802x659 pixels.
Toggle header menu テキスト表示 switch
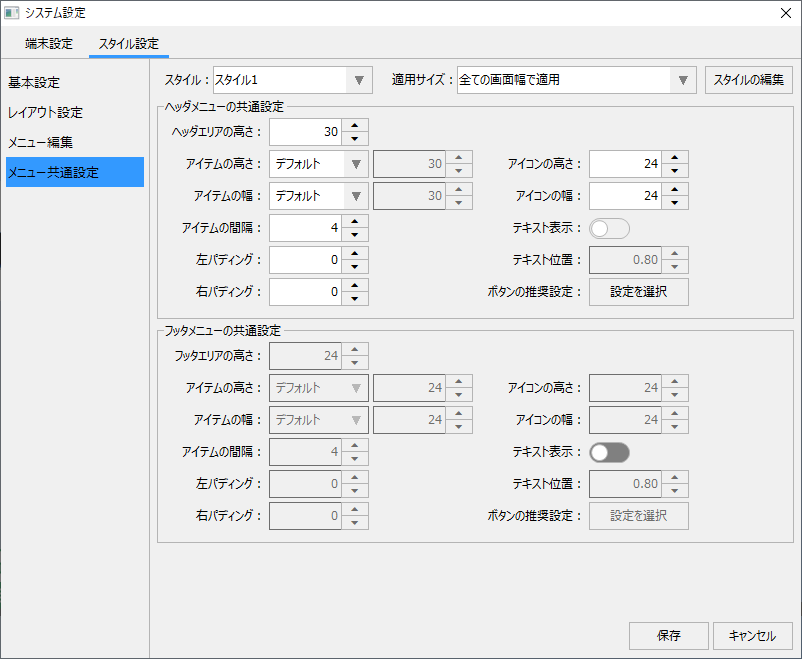coord(609,229)
